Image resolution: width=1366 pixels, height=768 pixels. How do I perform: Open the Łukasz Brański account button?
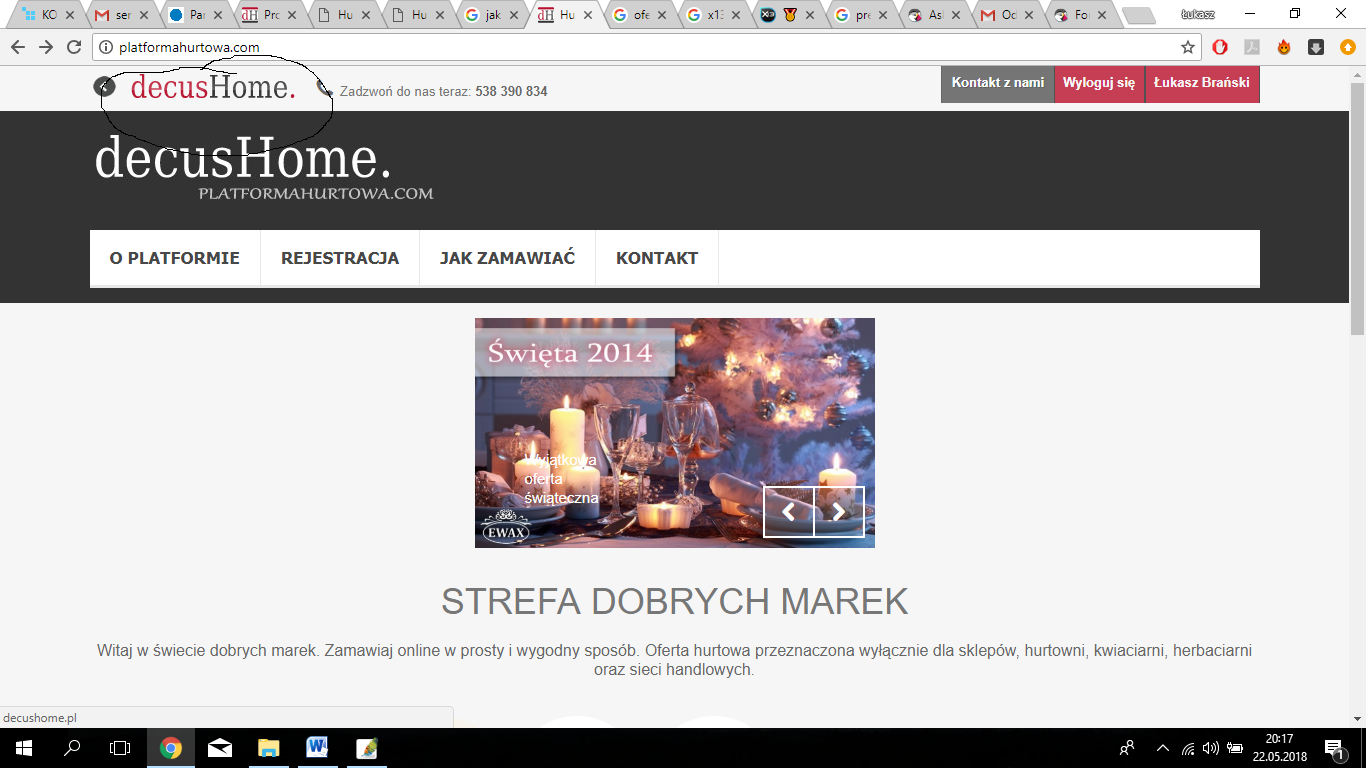point(1202,84)
